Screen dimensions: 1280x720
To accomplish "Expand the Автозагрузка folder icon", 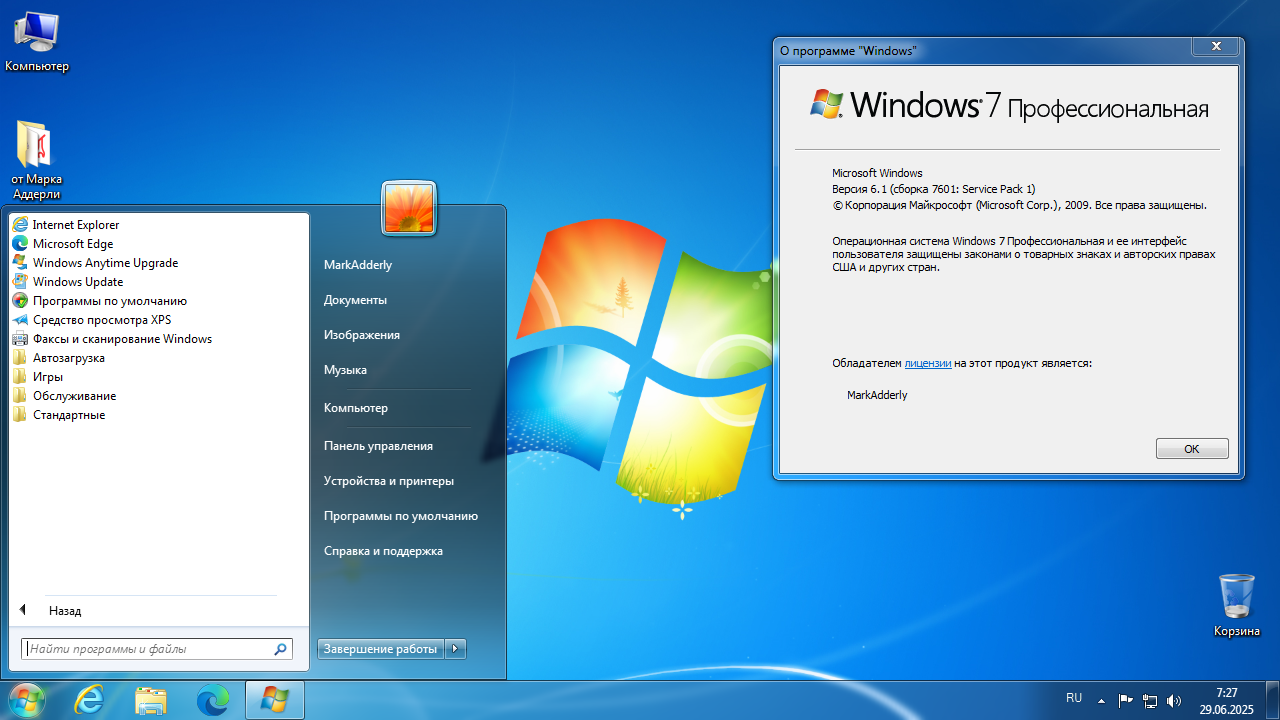I will tap(20, 358).
